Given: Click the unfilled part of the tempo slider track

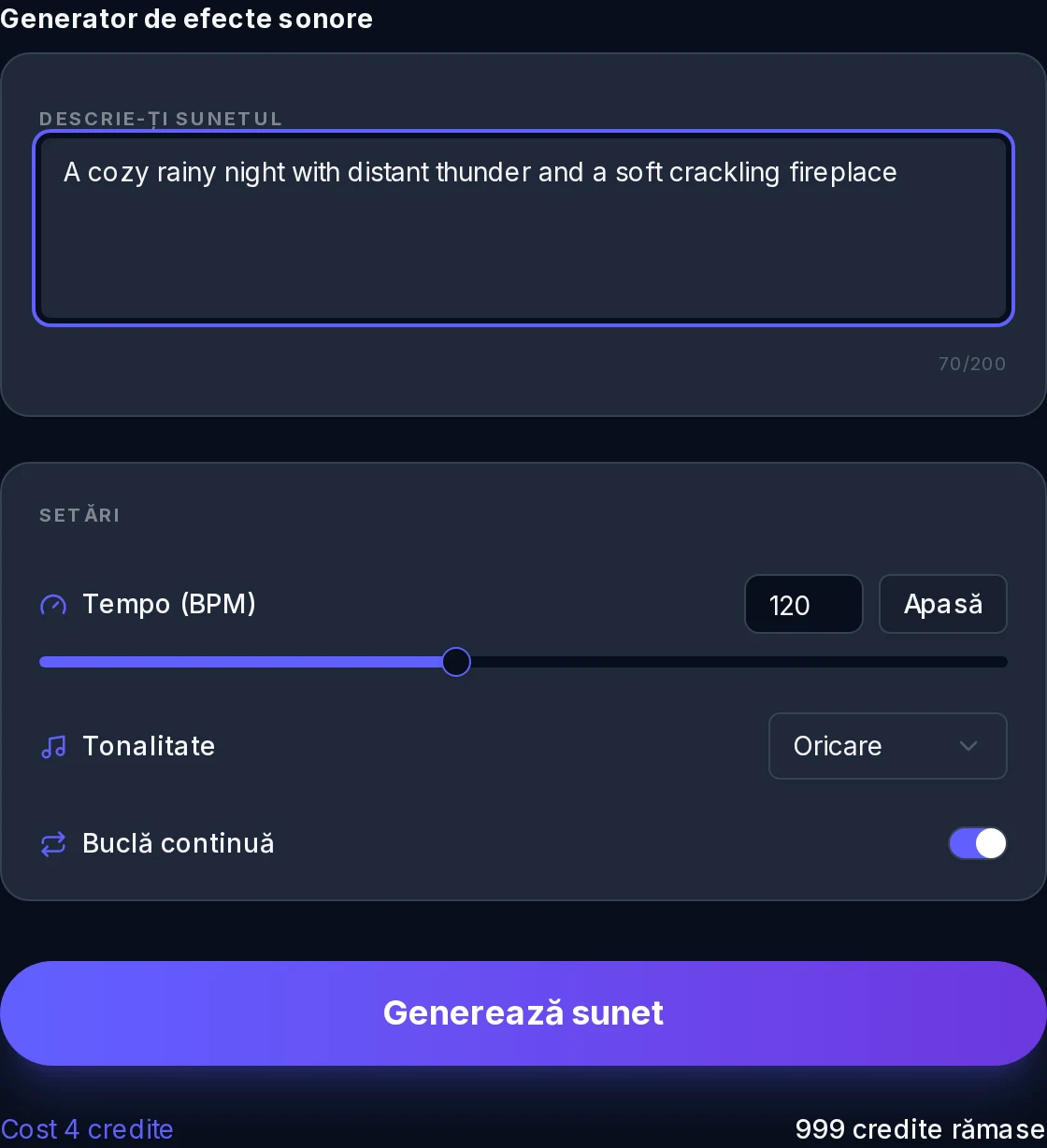Looking at the screenshot, I should (x=739, y=662).
